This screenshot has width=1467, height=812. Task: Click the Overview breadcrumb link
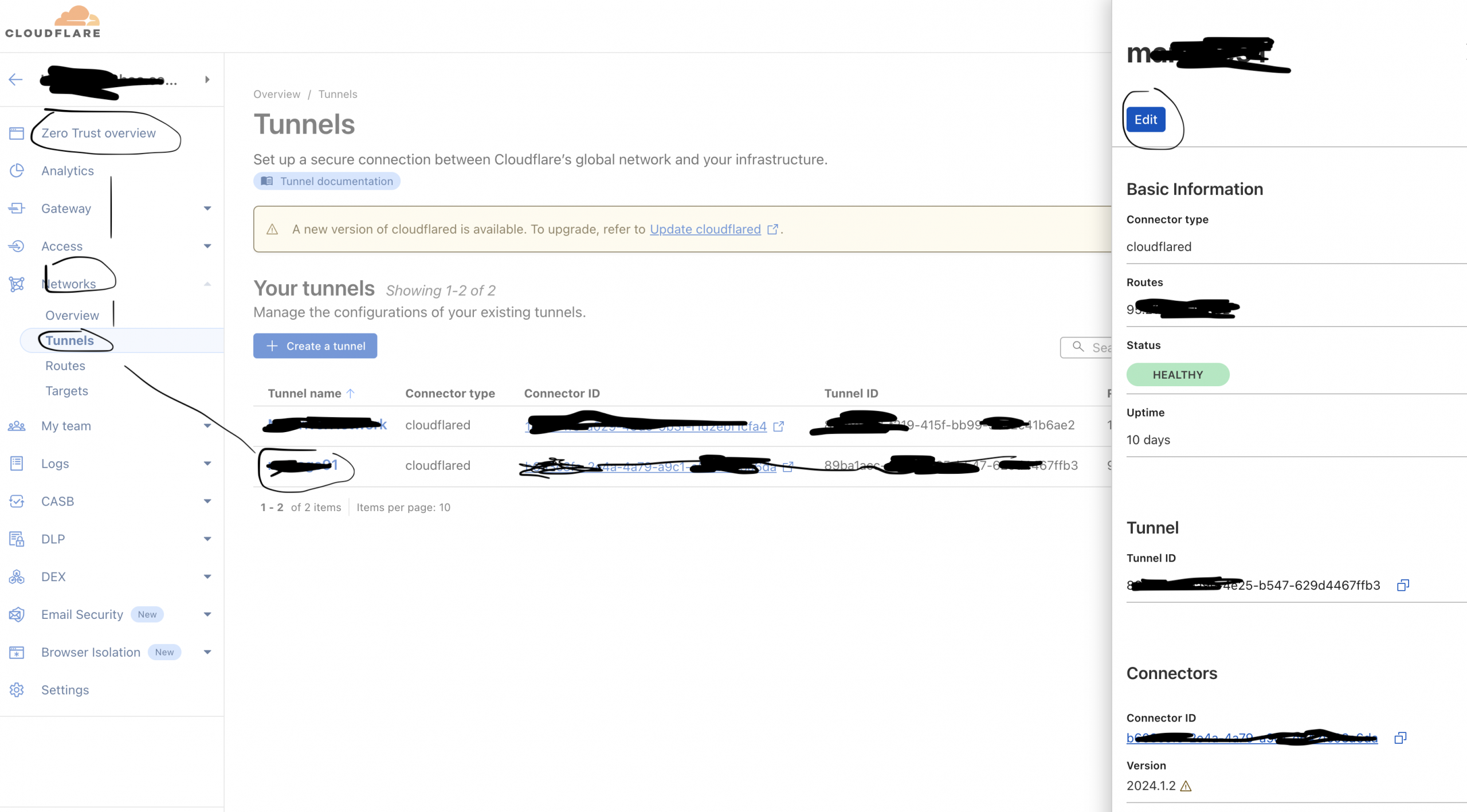click(277, 94)
